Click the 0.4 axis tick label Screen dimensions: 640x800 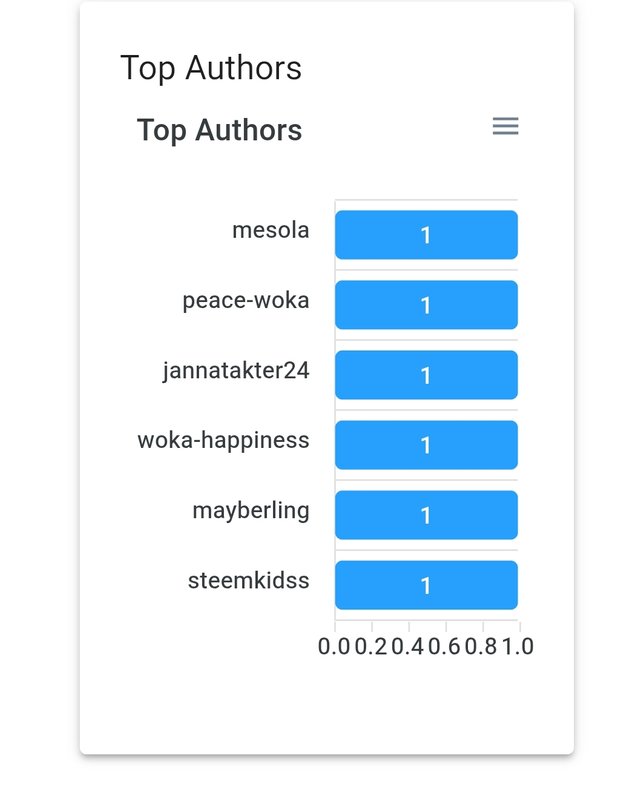(x=408, y=646)
